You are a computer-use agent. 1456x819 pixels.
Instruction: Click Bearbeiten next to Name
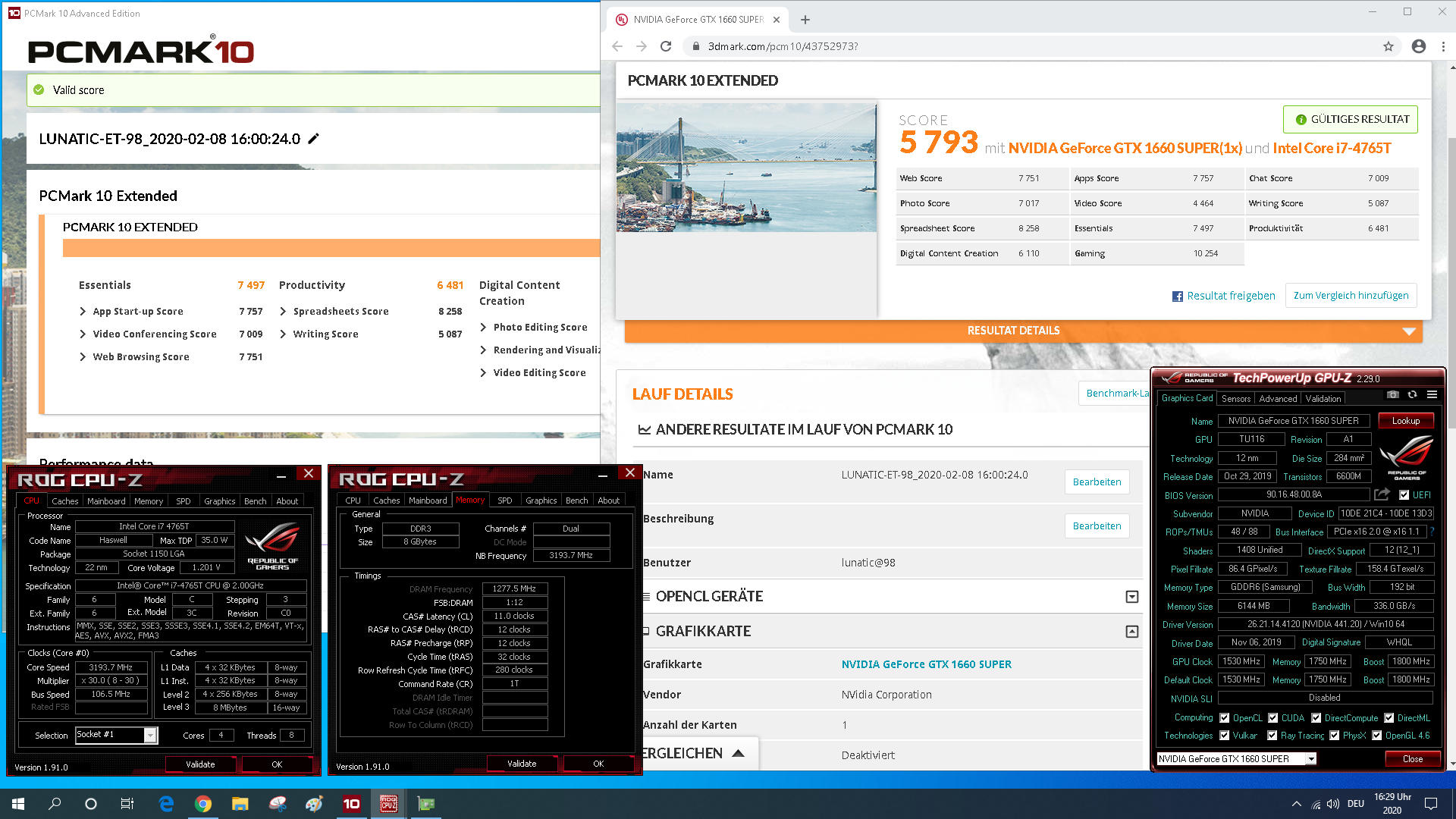1097,482
